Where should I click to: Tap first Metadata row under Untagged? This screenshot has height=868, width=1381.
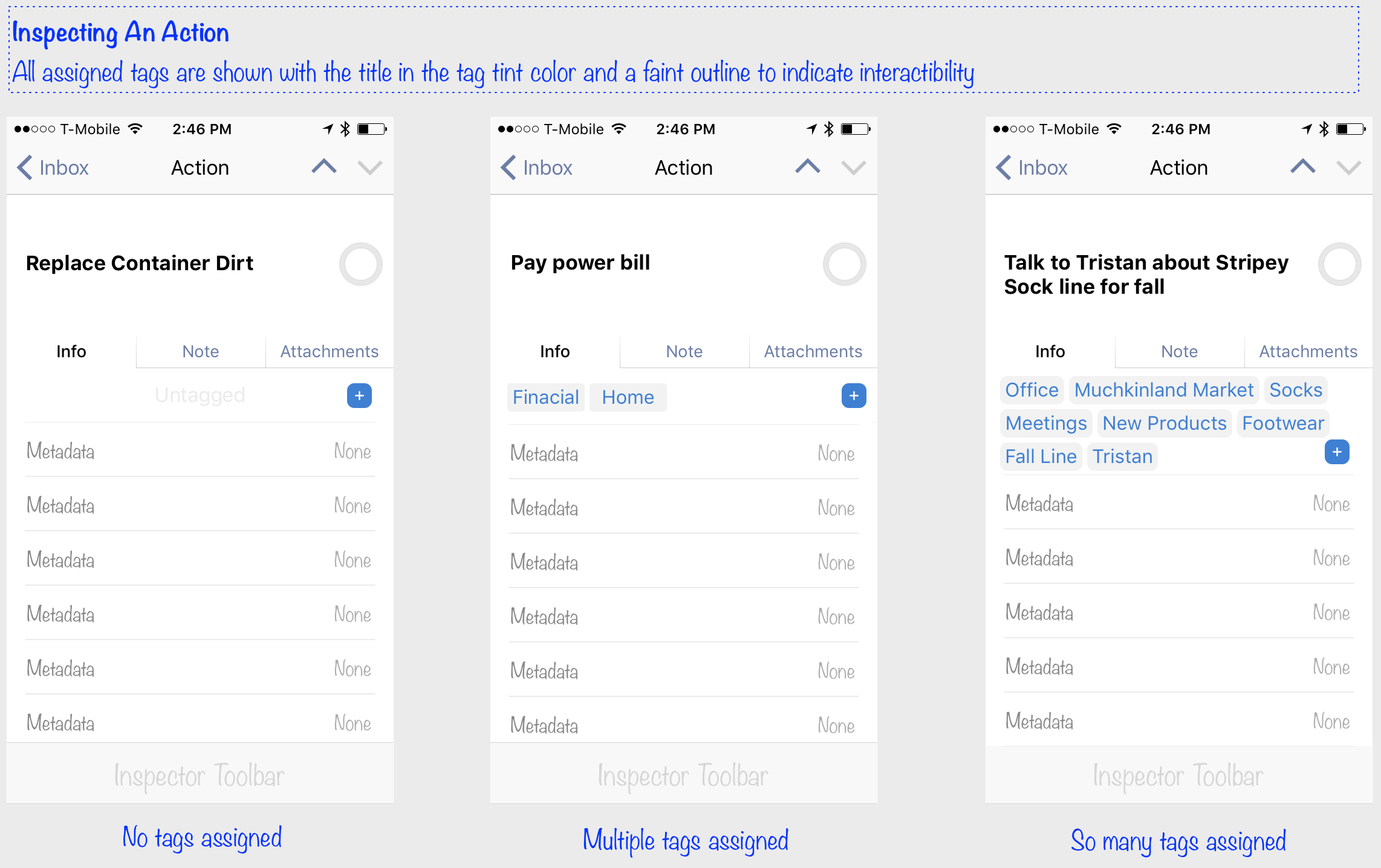(200, 450)
